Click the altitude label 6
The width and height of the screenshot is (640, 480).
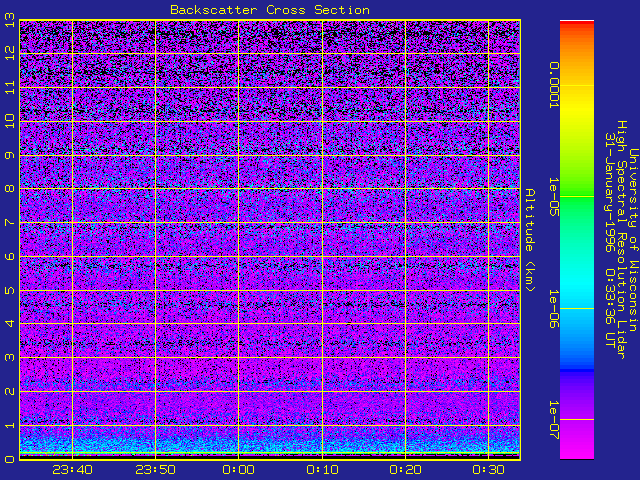pyautogui.click(x=10, y=256)
